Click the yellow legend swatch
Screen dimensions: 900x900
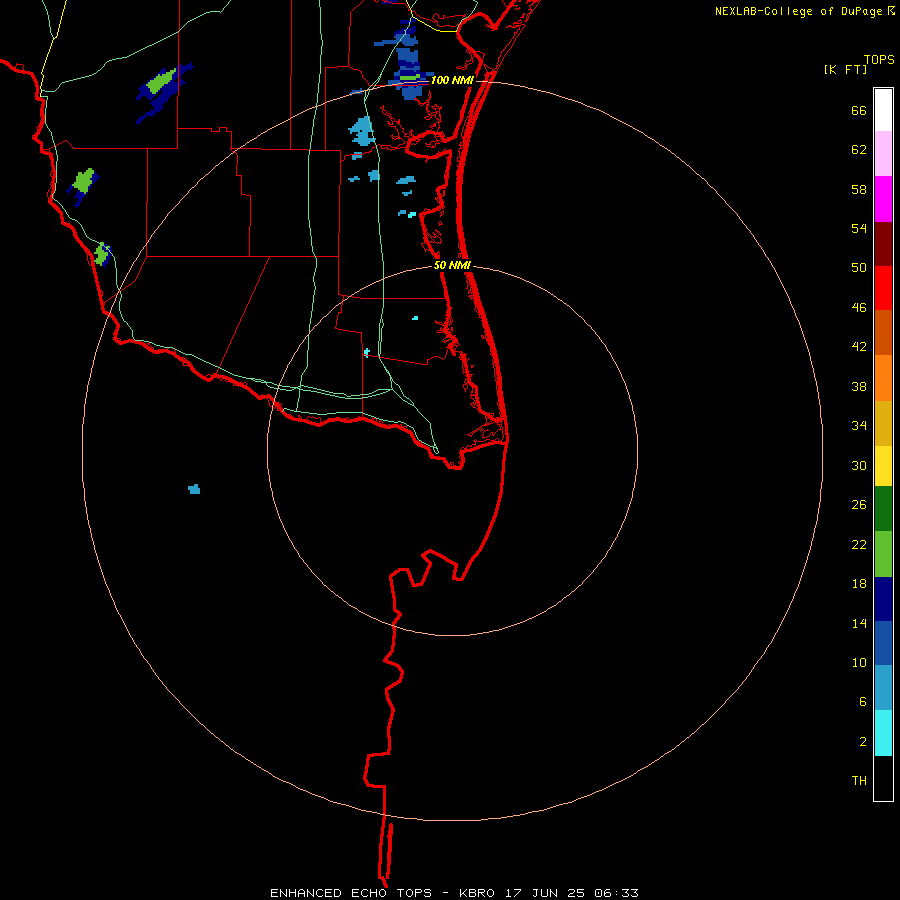(883, 465)
